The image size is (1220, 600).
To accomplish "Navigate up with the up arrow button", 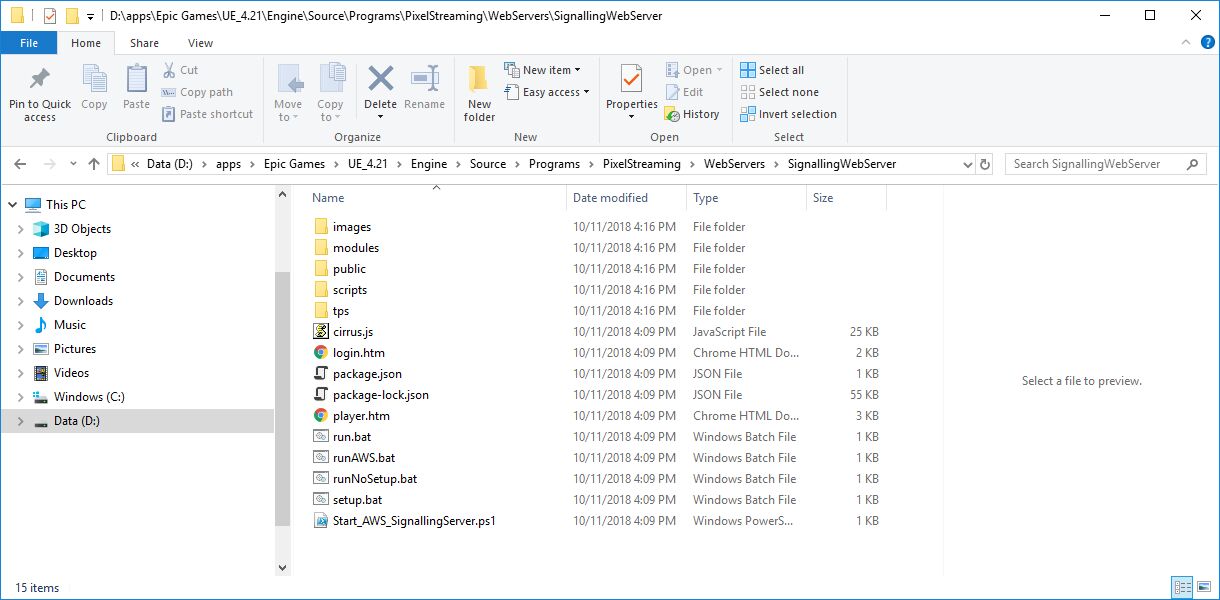I will point(93,163).
